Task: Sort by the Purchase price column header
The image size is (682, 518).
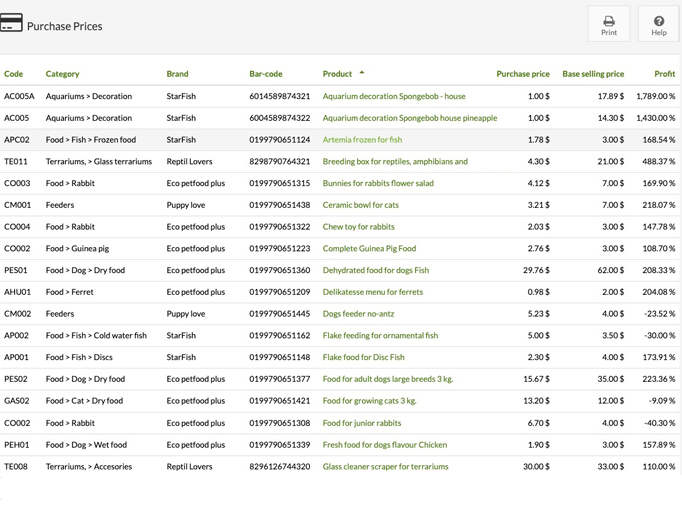Action: [523, 74]
